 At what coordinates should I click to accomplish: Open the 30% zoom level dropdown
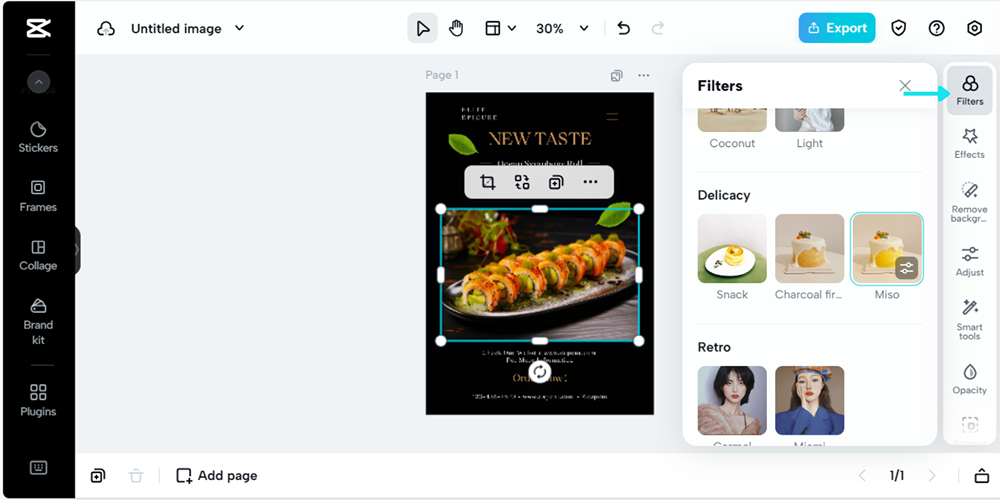[x=561, y=28]
